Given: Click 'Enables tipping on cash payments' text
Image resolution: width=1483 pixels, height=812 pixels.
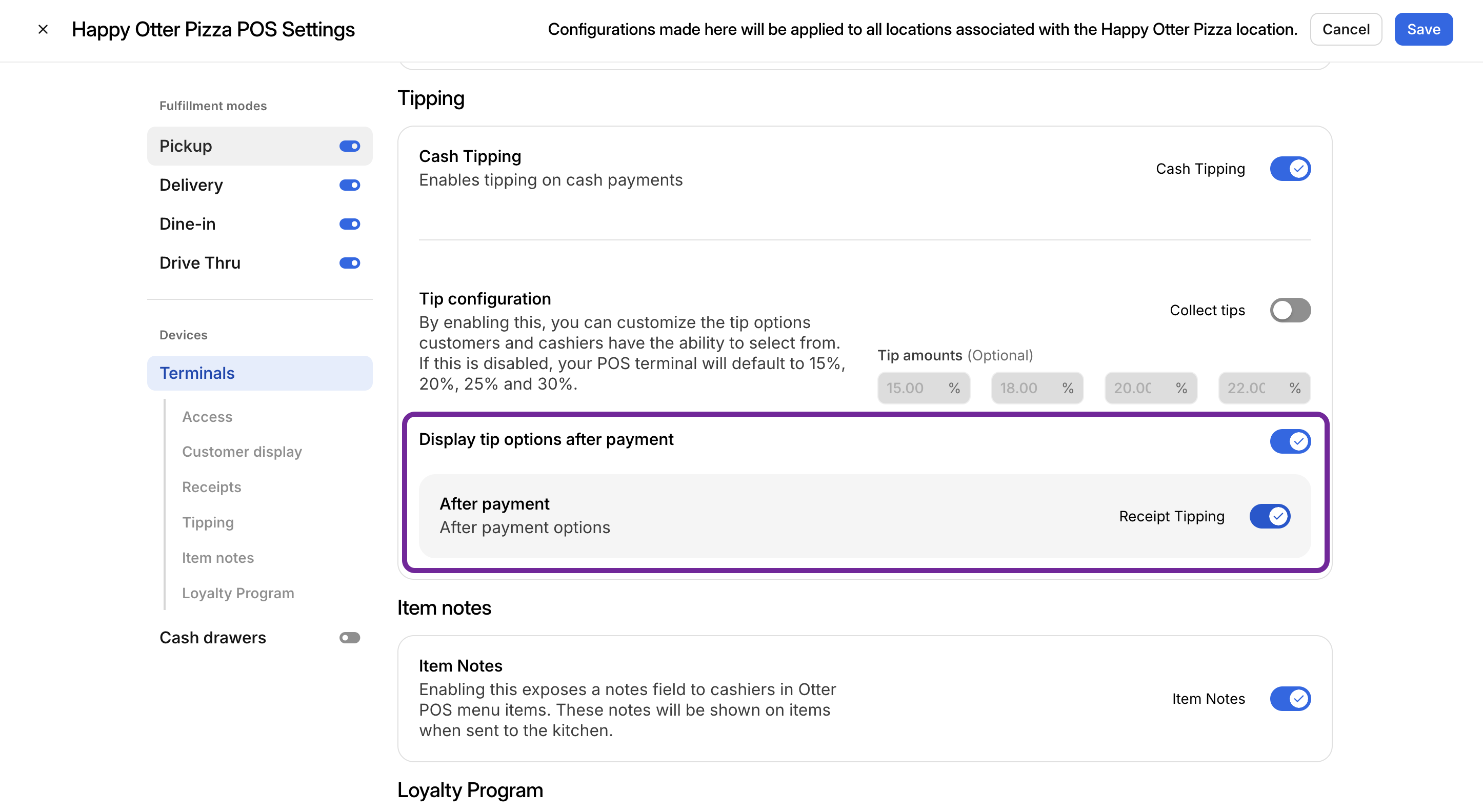Looking at the screenshot, I should 550,180.
